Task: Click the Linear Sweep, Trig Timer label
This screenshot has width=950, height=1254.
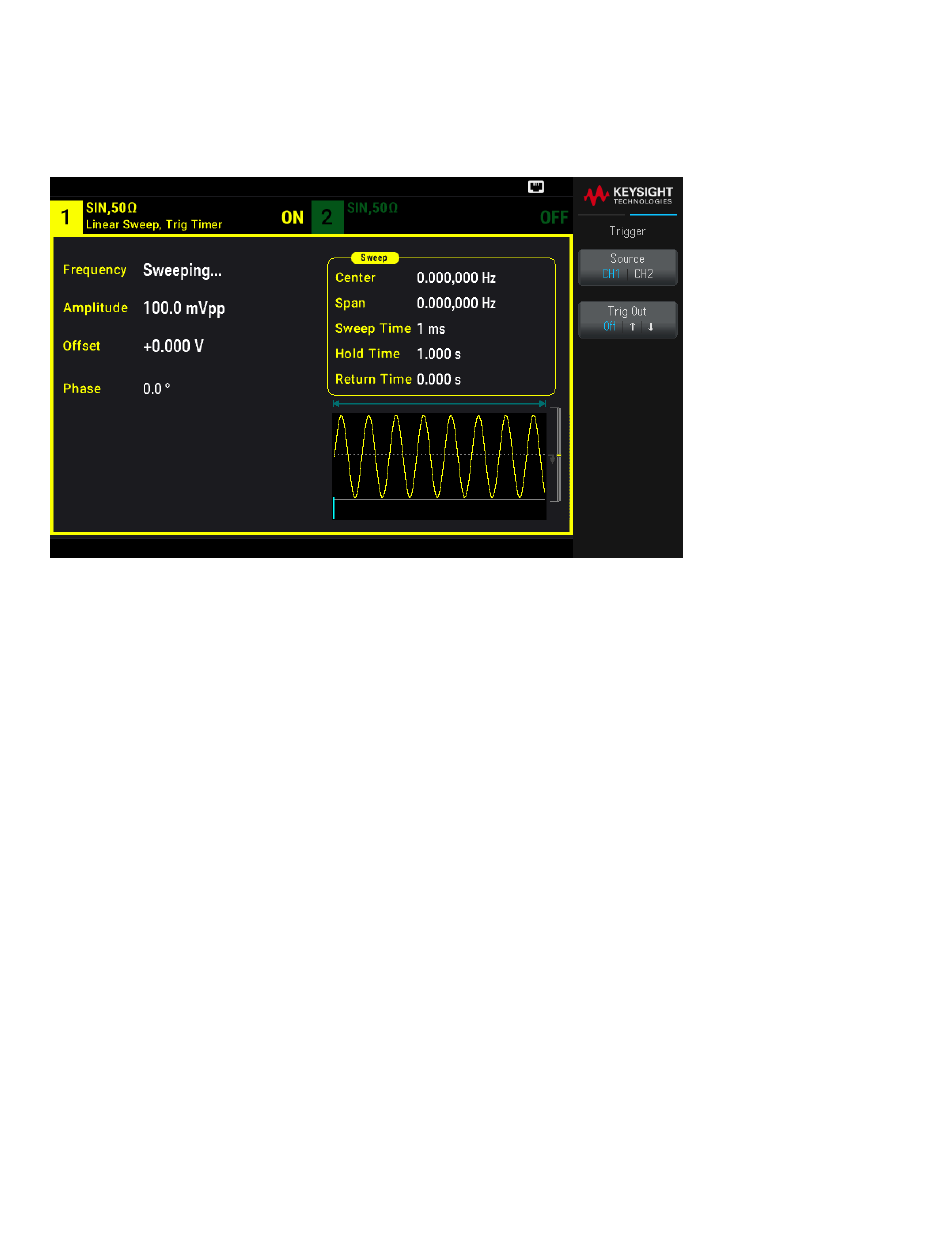Action: pos(154,225)
